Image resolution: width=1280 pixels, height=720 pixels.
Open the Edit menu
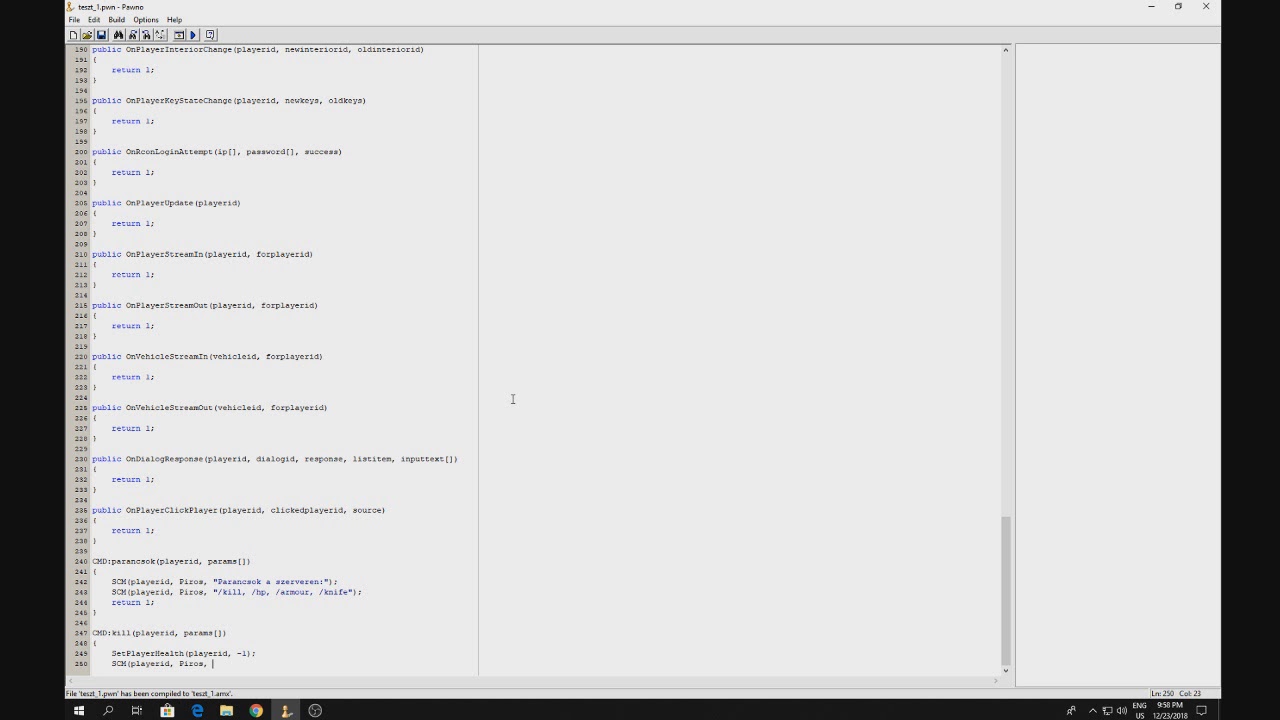pos(94,20)
